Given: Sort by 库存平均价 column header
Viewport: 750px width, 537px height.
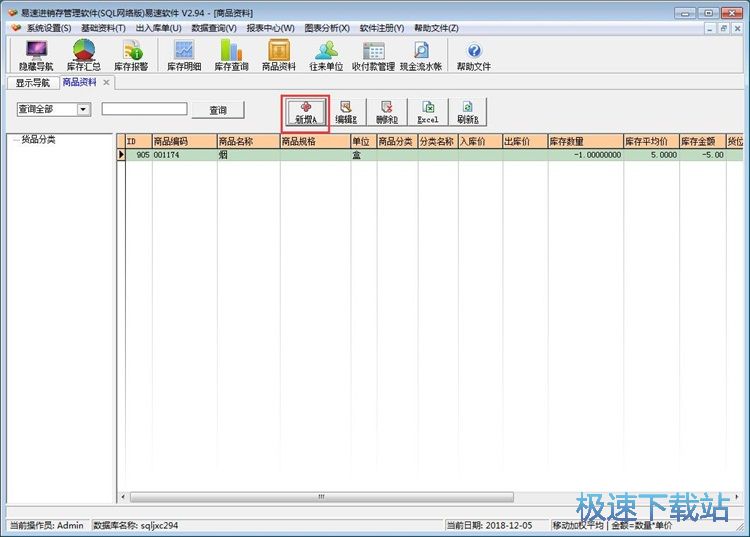Looking at the screenshot, I should [x=651, y=142].
